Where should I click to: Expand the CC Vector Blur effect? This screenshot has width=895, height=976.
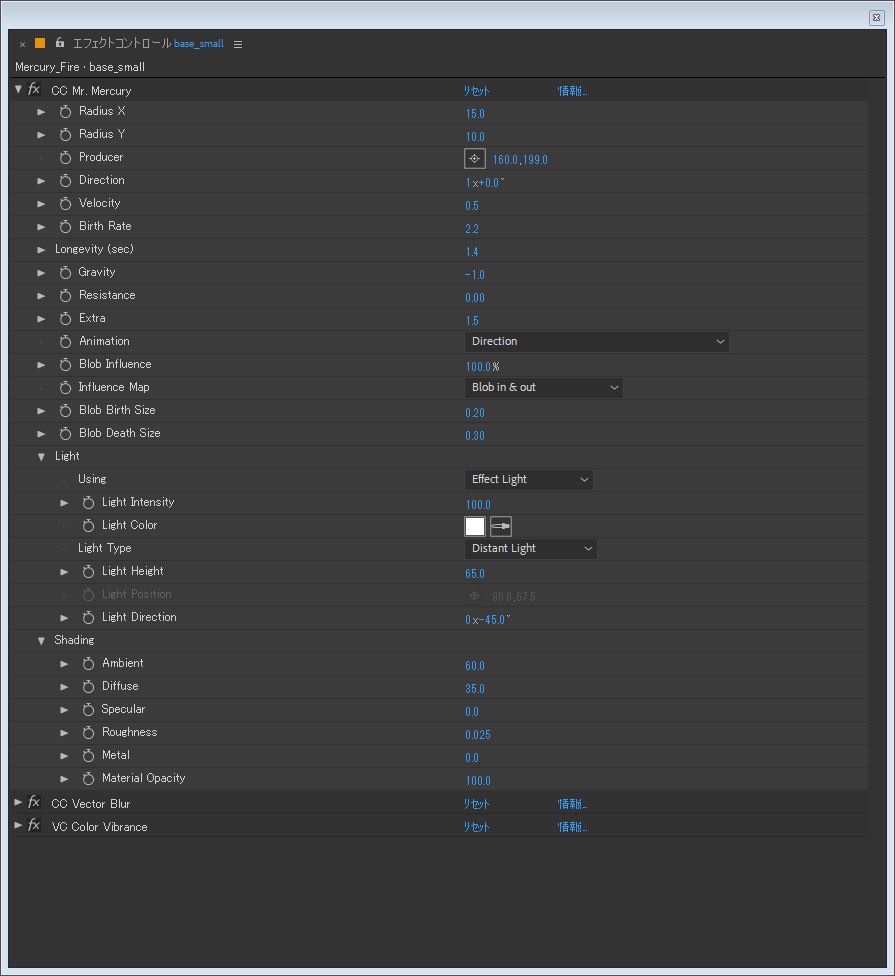[x=18, y=803]
